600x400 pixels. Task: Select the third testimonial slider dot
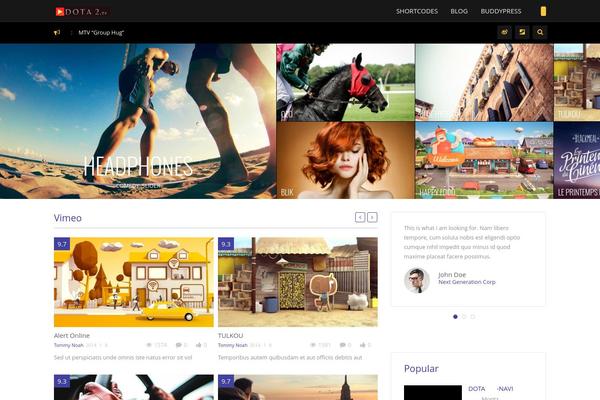tap(473, 317)
